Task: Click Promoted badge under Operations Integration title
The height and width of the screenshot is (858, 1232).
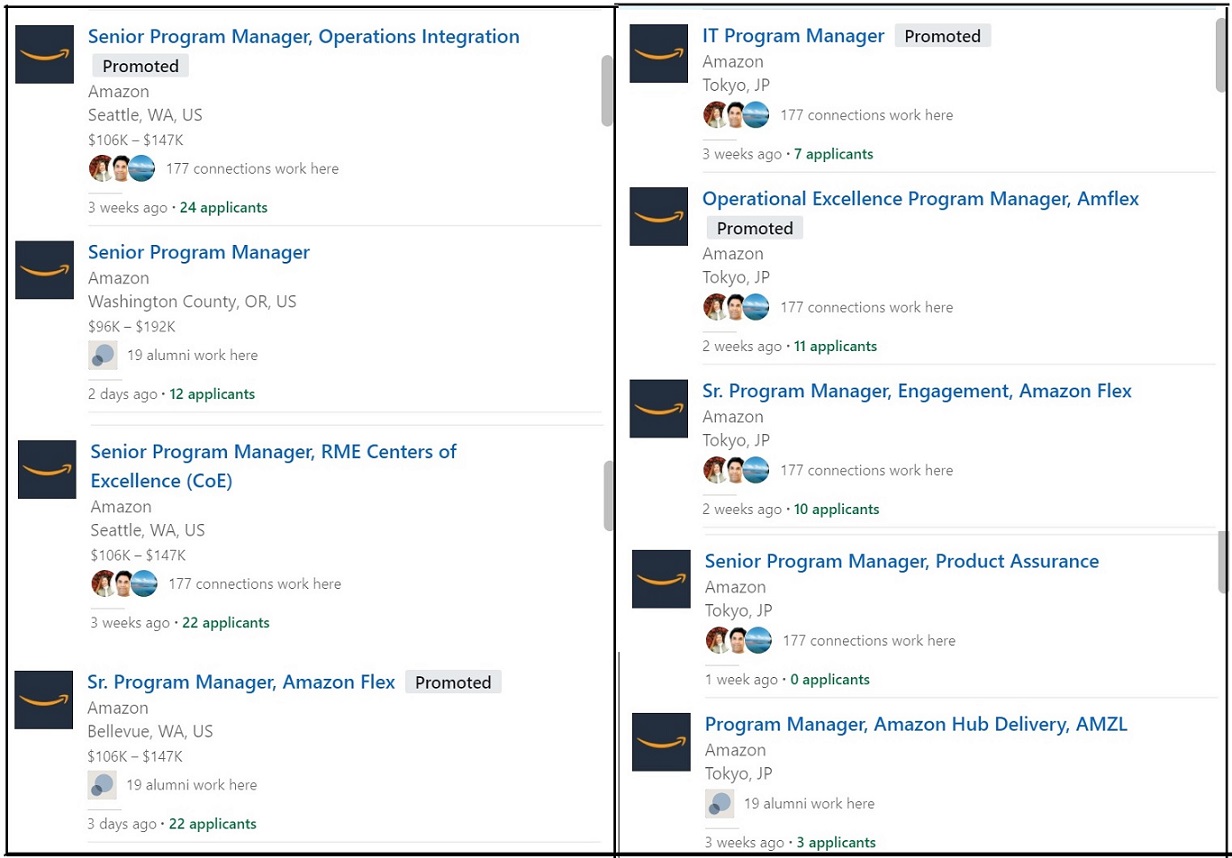Action: pos(141,66)
